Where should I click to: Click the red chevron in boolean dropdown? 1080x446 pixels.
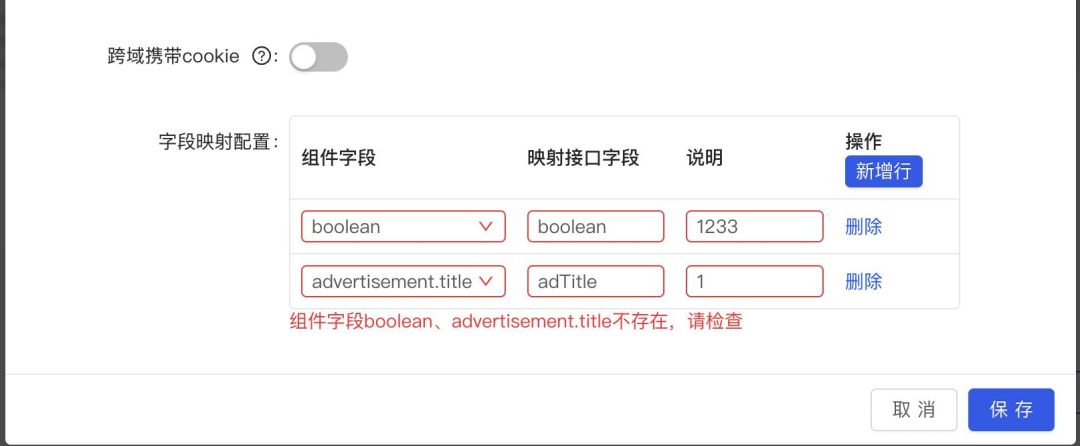(x=486, y=226)
